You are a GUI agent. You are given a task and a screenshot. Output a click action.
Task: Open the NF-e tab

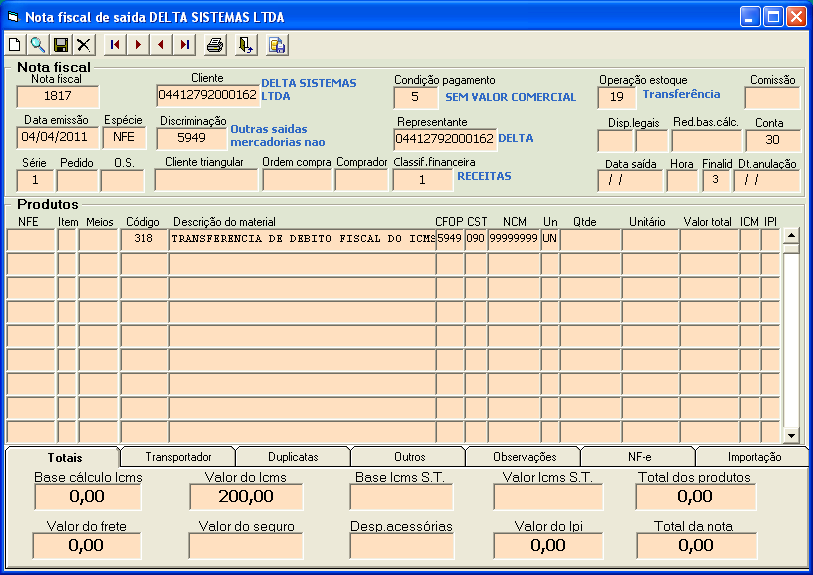click(639, 457)
